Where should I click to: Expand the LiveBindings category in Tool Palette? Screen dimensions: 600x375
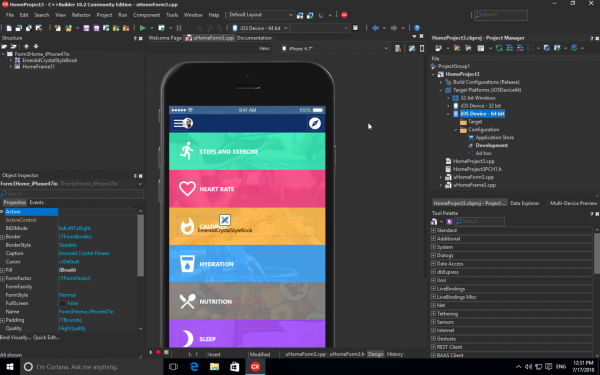point(434,289)
